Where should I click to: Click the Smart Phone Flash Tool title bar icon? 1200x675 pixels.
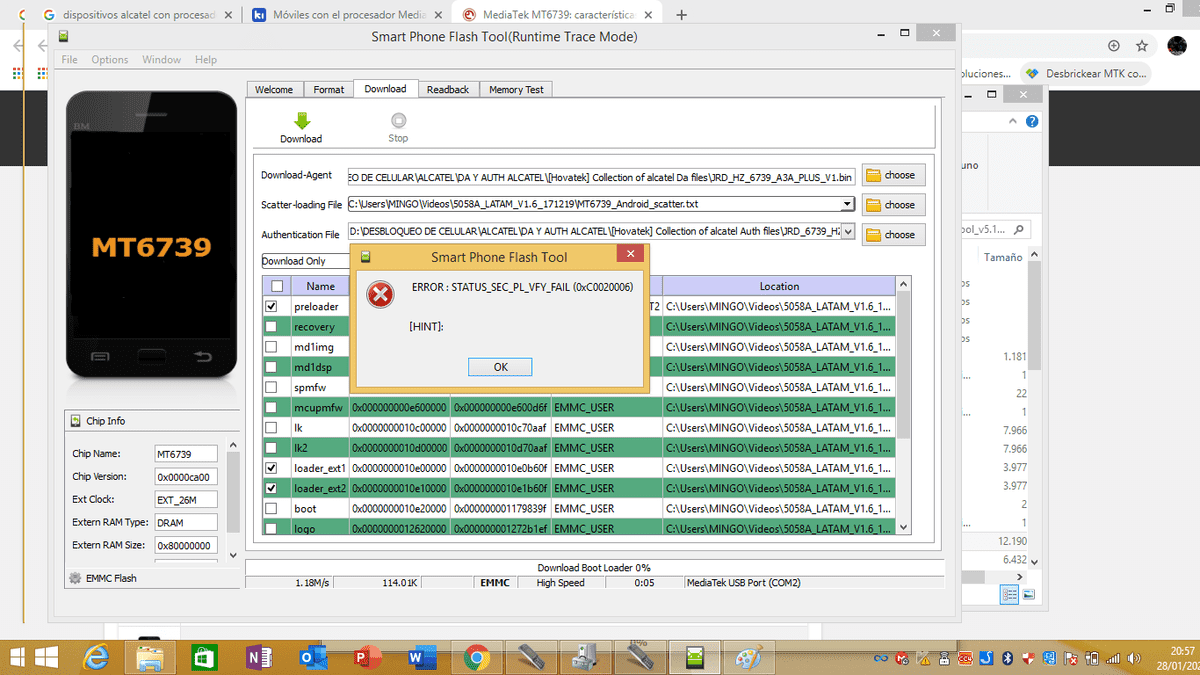pyautogui.click(x=63, y=37)
